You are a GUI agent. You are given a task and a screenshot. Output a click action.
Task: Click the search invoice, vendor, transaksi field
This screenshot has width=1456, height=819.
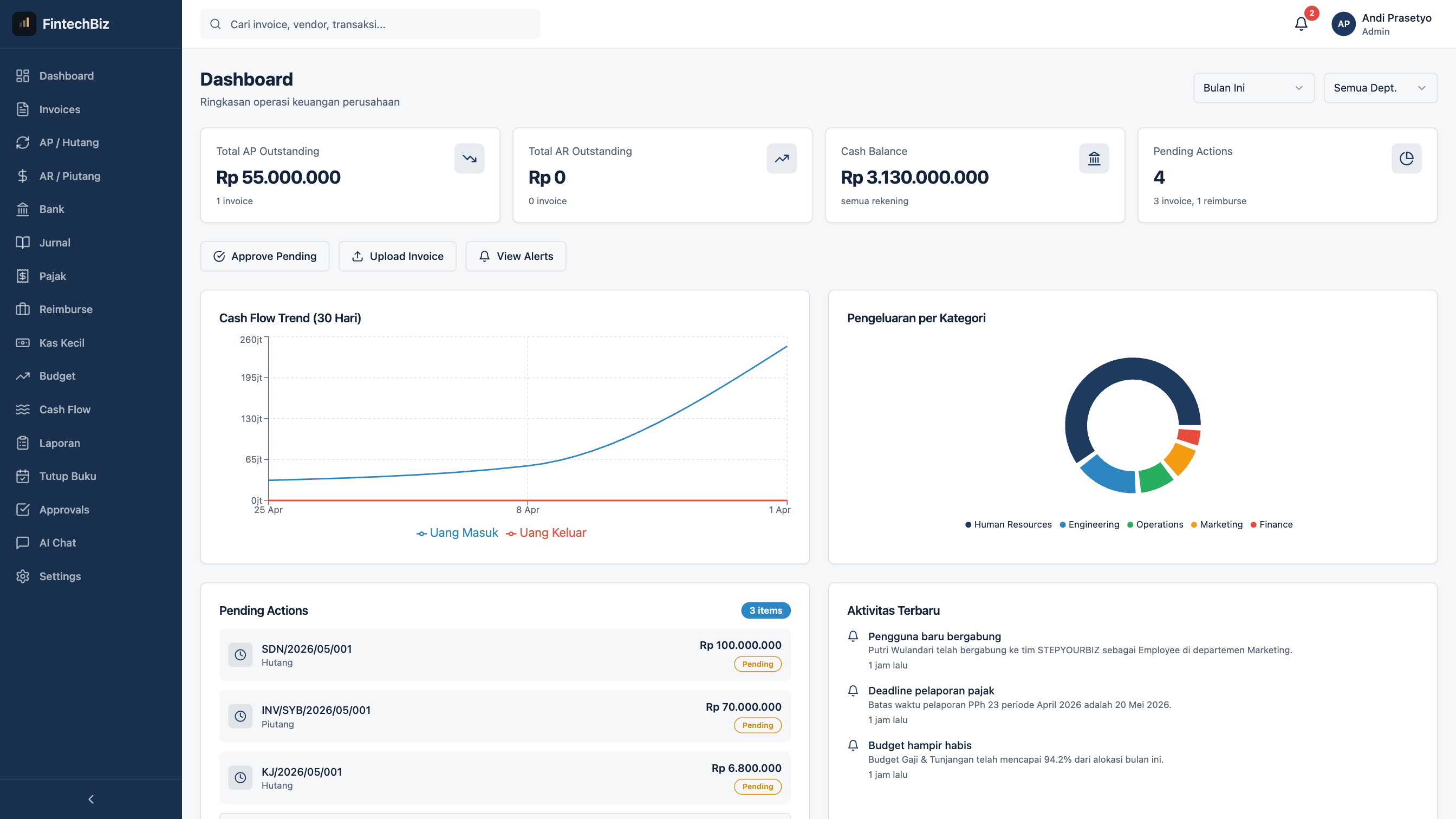369,24
